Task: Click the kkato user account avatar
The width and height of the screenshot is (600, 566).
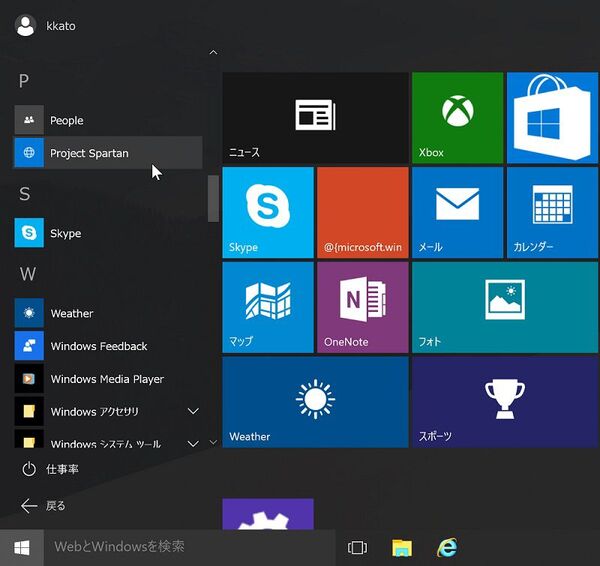Action: pyautogui.click(x=26, y=26)
